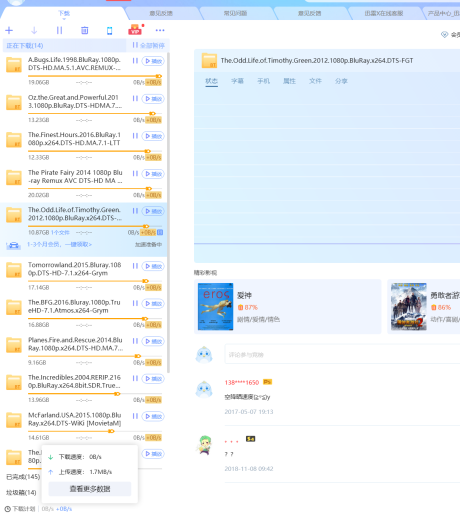Click large folder icon in the detail header

209,61
